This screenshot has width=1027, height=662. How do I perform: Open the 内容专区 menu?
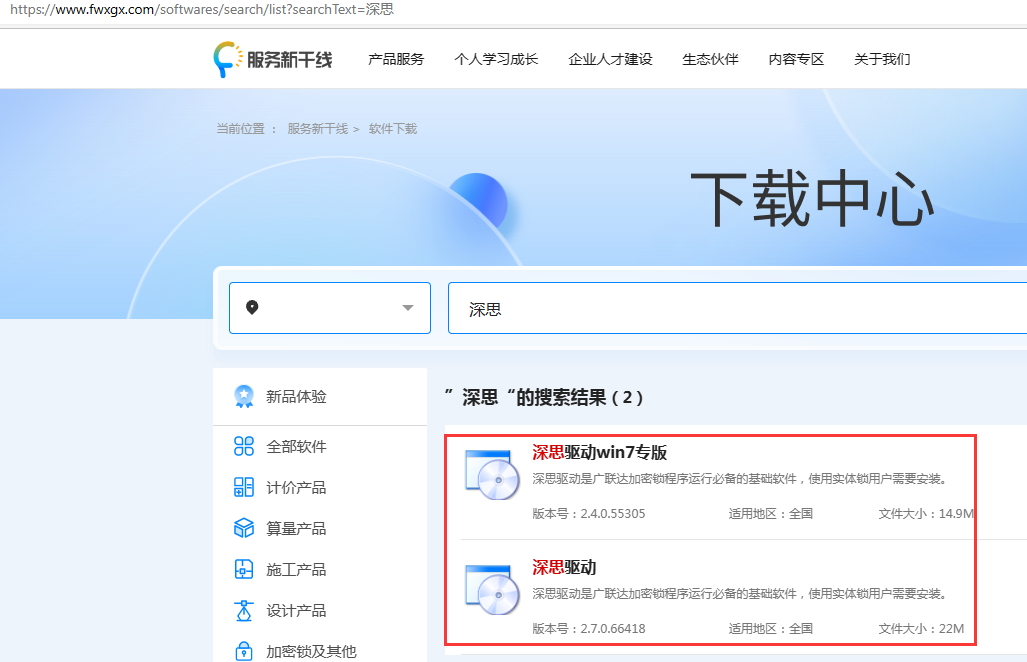(x=796, y=60)
